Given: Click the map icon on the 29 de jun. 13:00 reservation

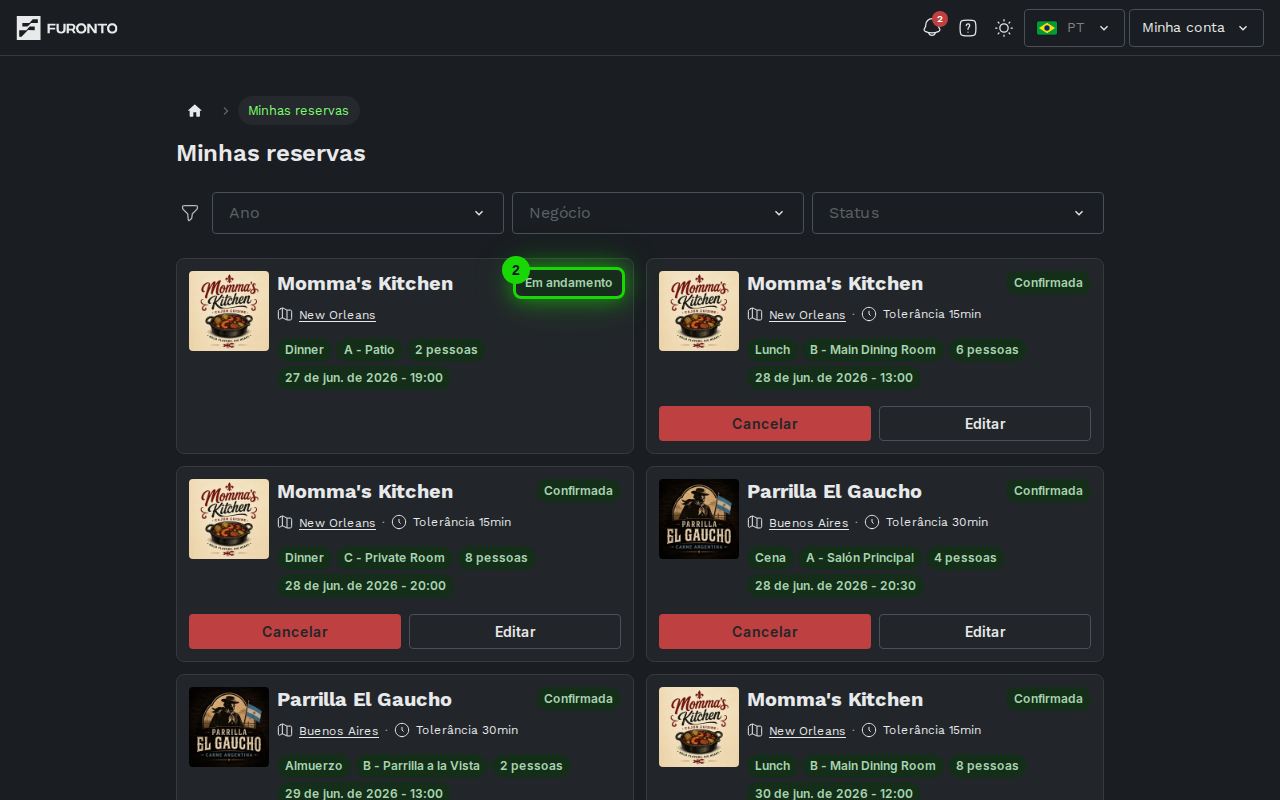Looking at the screenshot, I should click(x=285, y=731).
